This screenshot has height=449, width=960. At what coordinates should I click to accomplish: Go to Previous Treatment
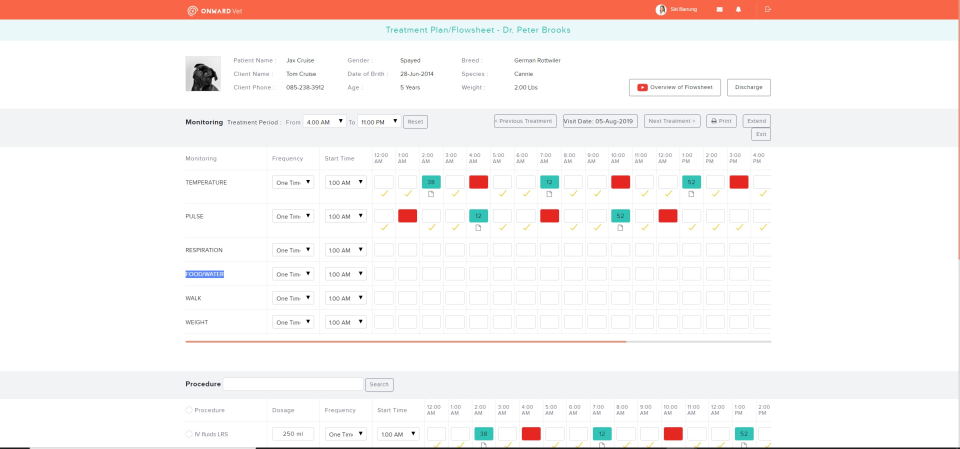click(x=525, y=121)
